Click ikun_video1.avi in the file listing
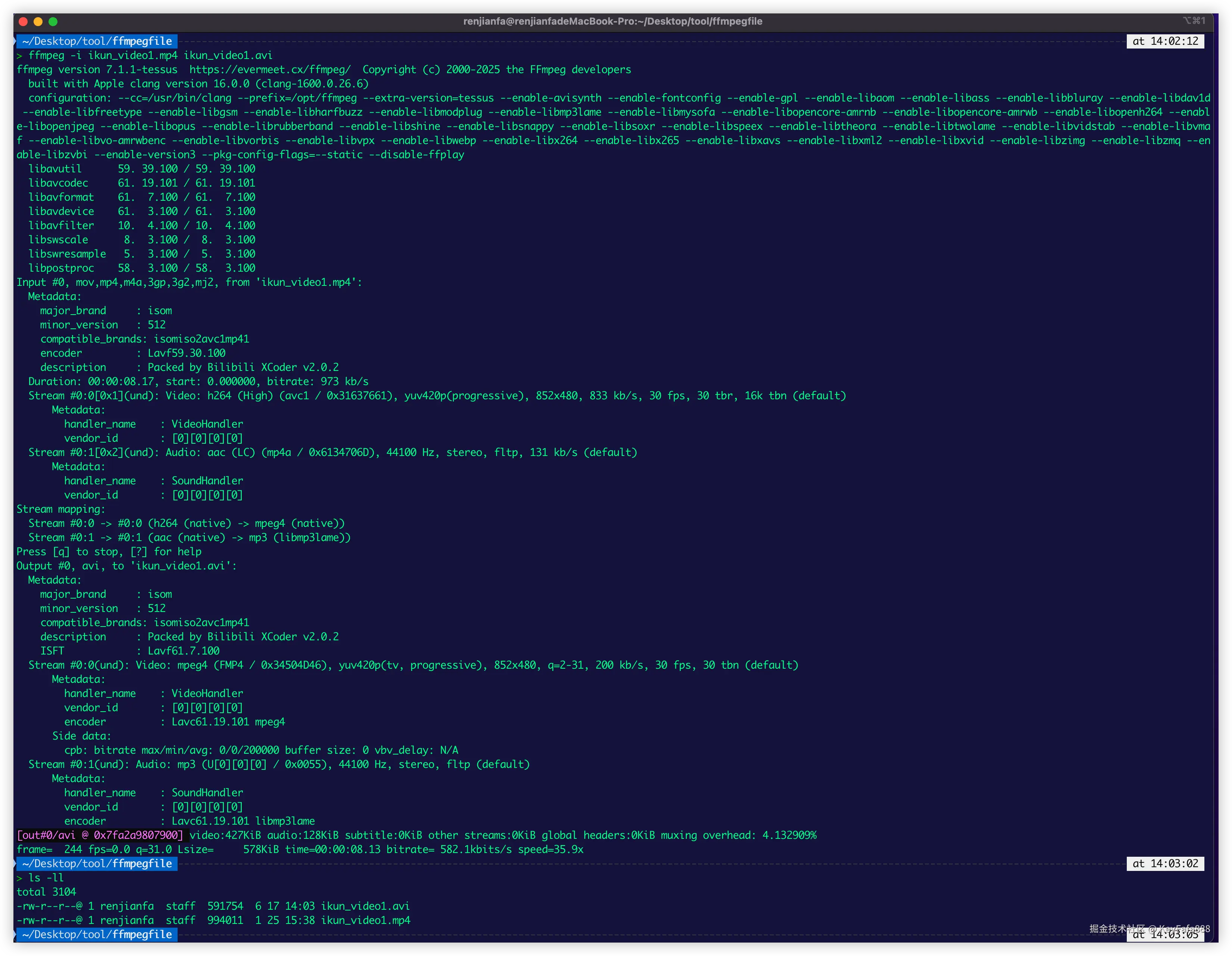The width and height of the screenshot is (1232, 956). pos(365,906)
